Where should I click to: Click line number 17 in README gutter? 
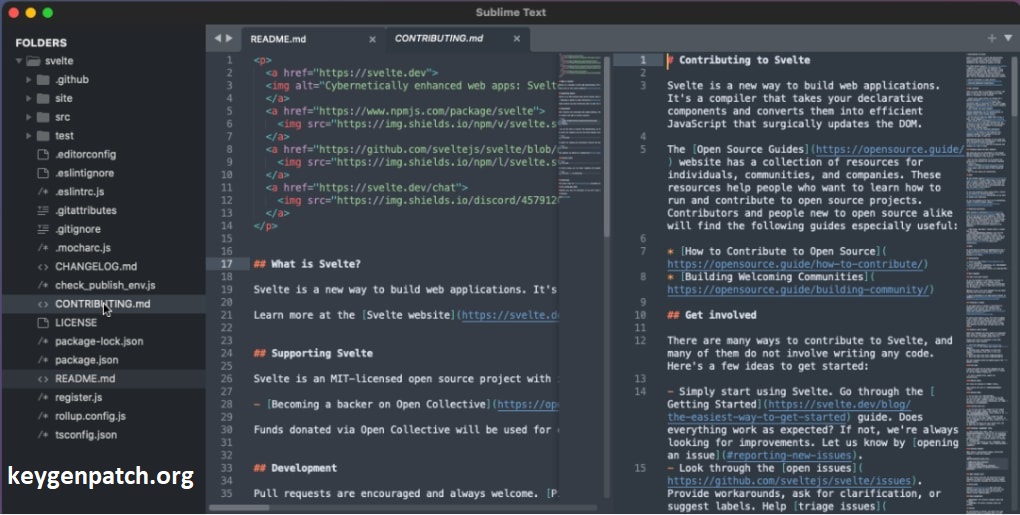point(226,264)
